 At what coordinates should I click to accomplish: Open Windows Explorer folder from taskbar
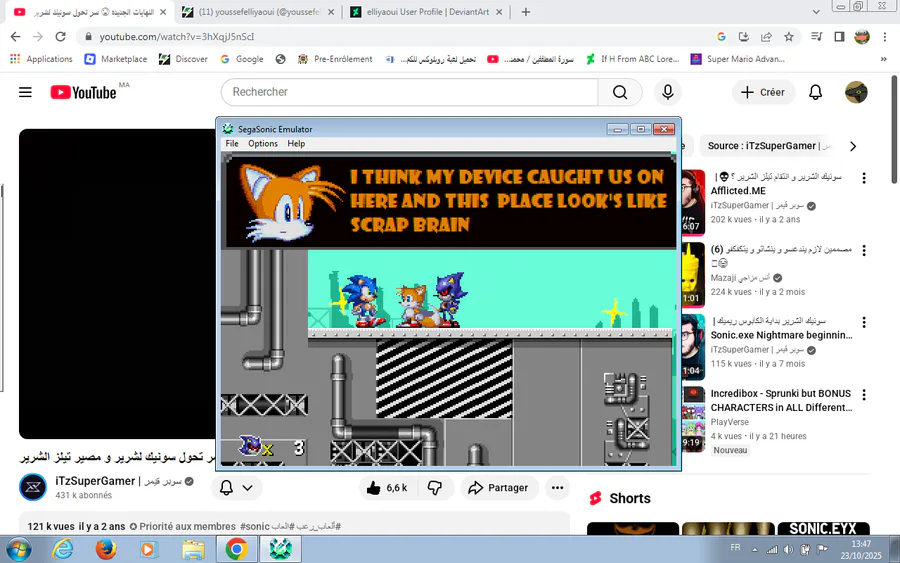[193, 549]
